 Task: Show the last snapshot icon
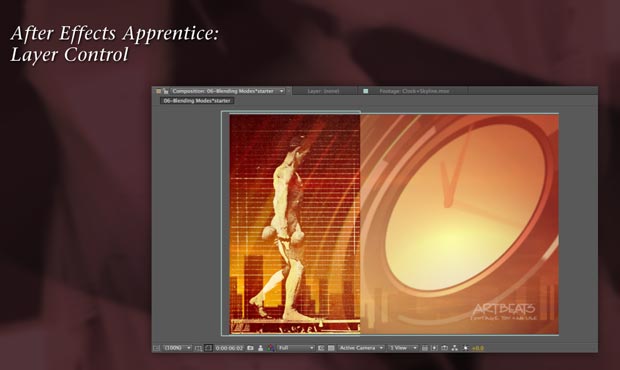[x=261, y=348]
